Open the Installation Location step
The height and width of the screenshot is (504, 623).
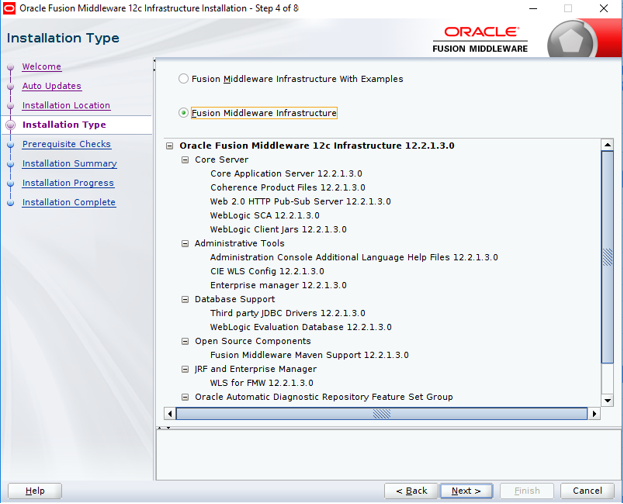[x=66, y=105]
